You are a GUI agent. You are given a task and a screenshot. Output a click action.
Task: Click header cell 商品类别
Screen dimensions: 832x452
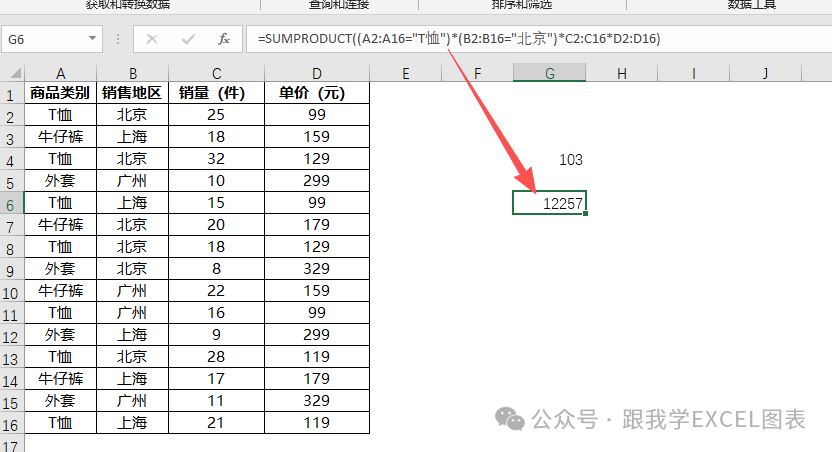click(x=60, y=93)
